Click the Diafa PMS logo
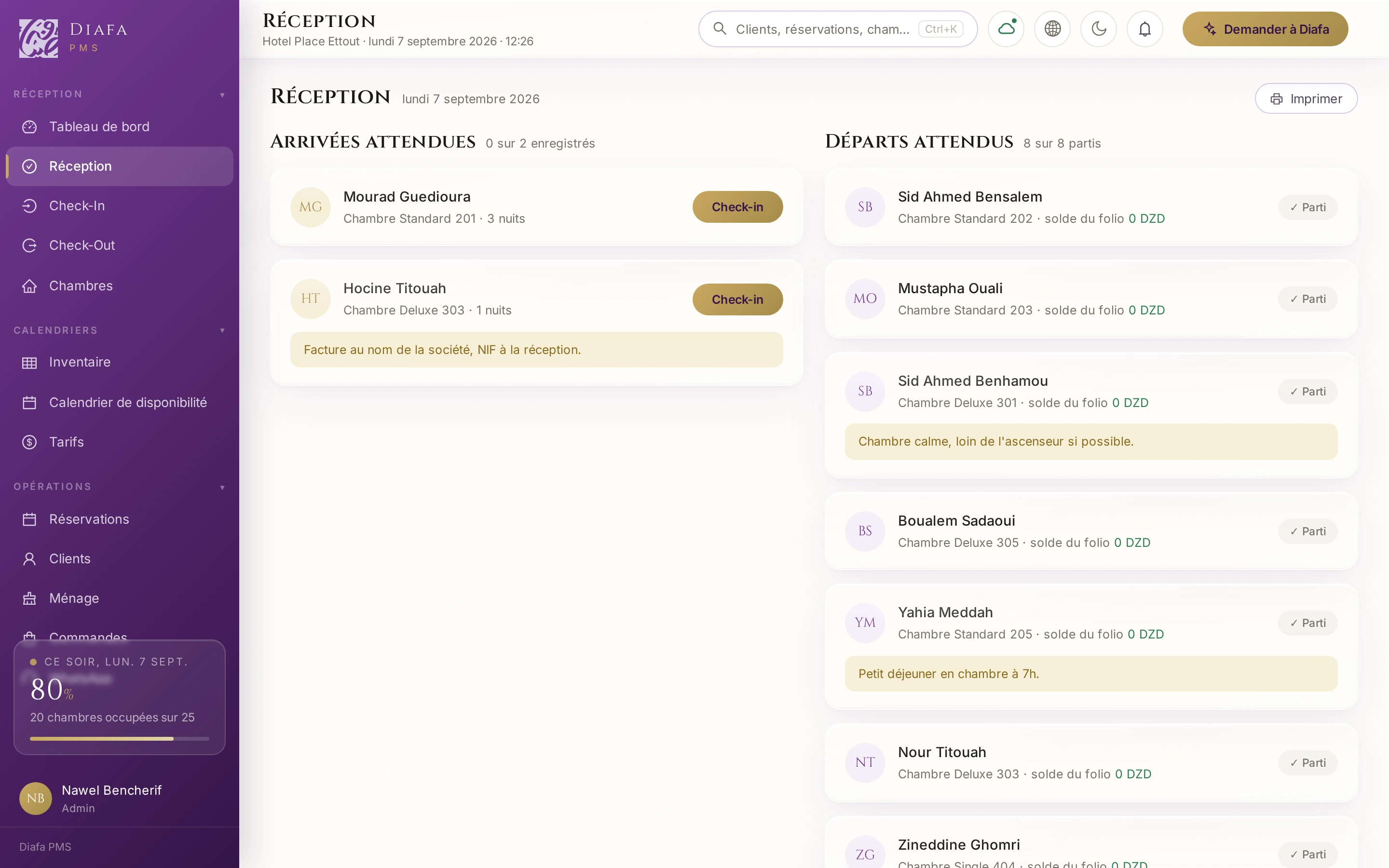 39,39
